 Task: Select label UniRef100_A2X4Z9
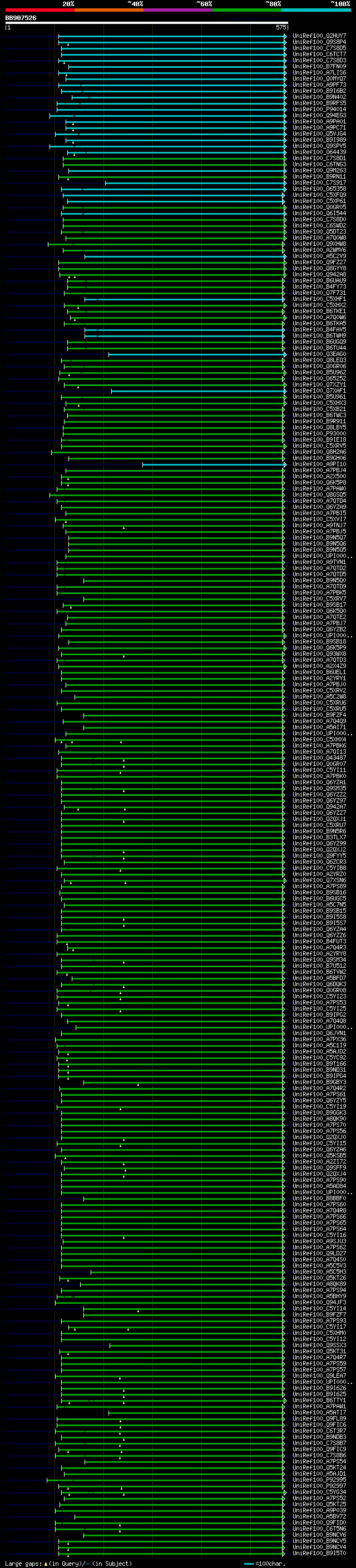pos(319,666)
